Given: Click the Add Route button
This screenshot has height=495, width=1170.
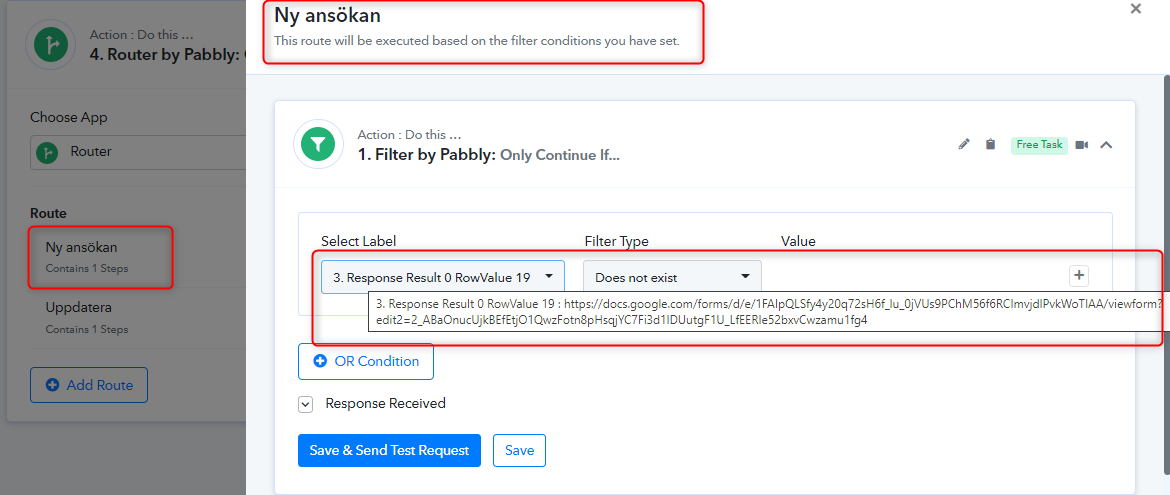Looking at the screenshot, I should coord(89,385).
